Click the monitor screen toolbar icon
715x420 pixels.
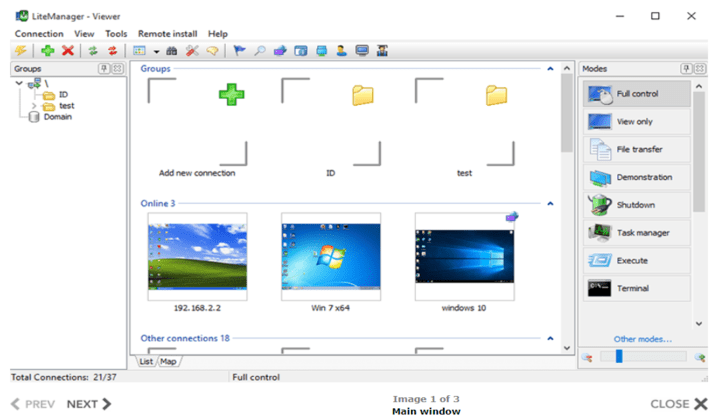pos(362,51)
